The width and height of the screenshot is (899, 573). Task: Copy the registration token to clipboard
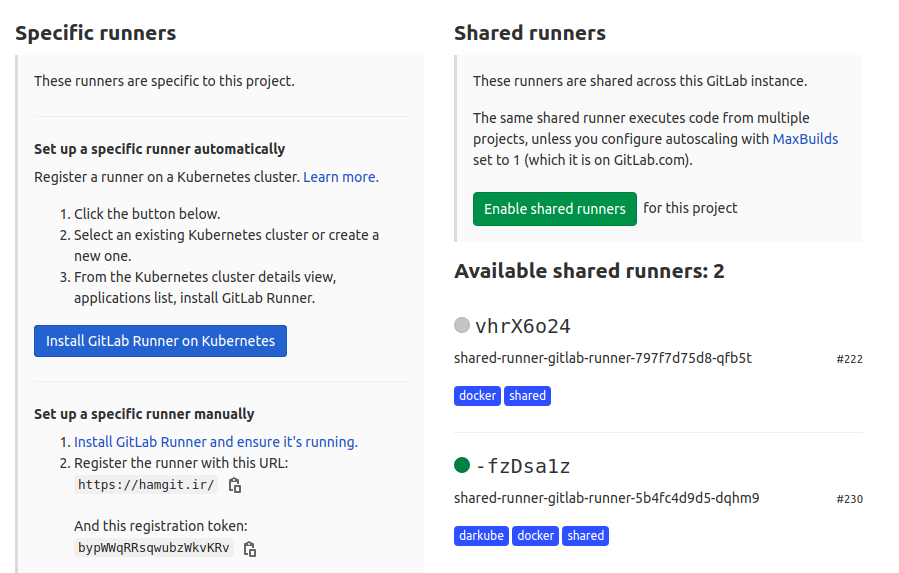(x=250, y=549)
